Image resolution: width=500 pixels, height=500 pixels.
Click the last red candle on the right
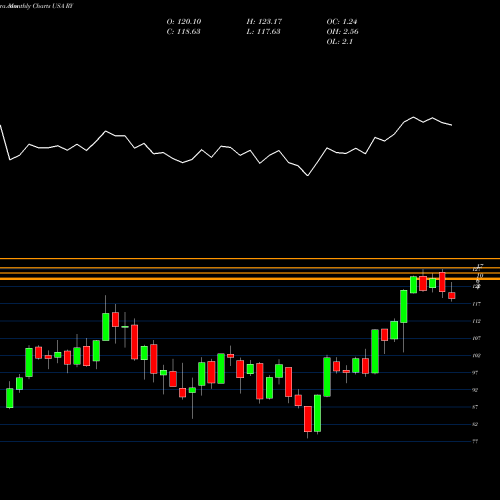click(452, 295)
